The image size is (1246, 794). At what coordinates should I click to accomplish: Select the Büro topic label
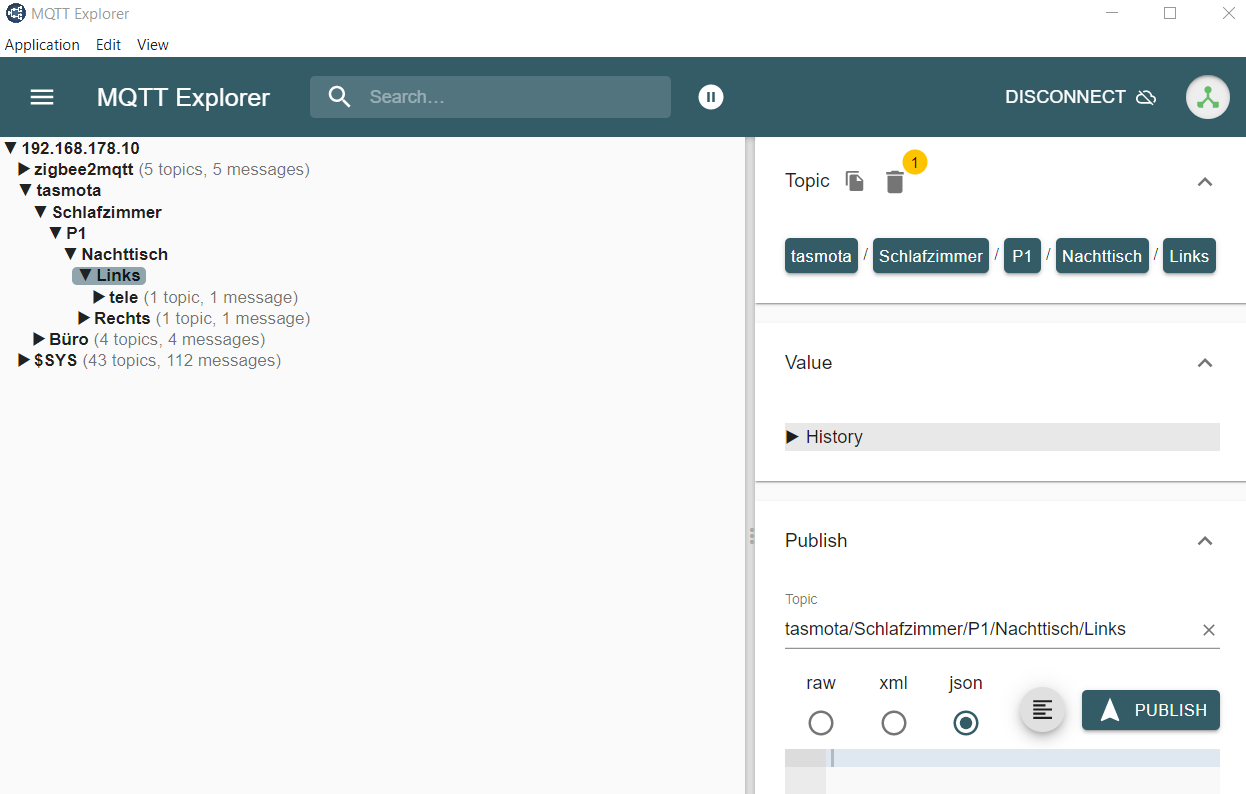[69, 339]
